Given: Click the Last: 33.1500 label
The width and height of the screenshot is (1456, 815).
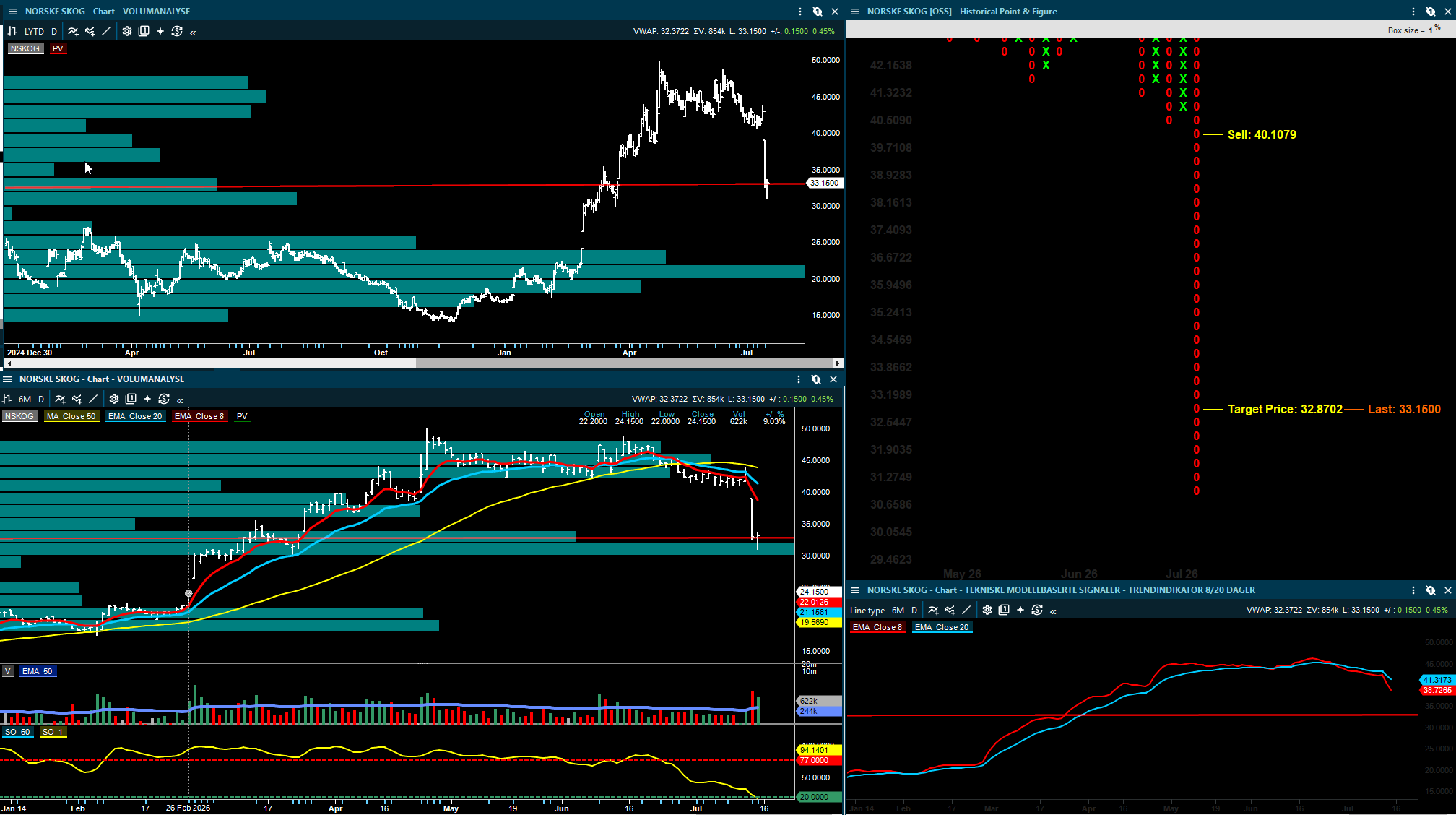Looking at the screenshot, I should 1404,409.
